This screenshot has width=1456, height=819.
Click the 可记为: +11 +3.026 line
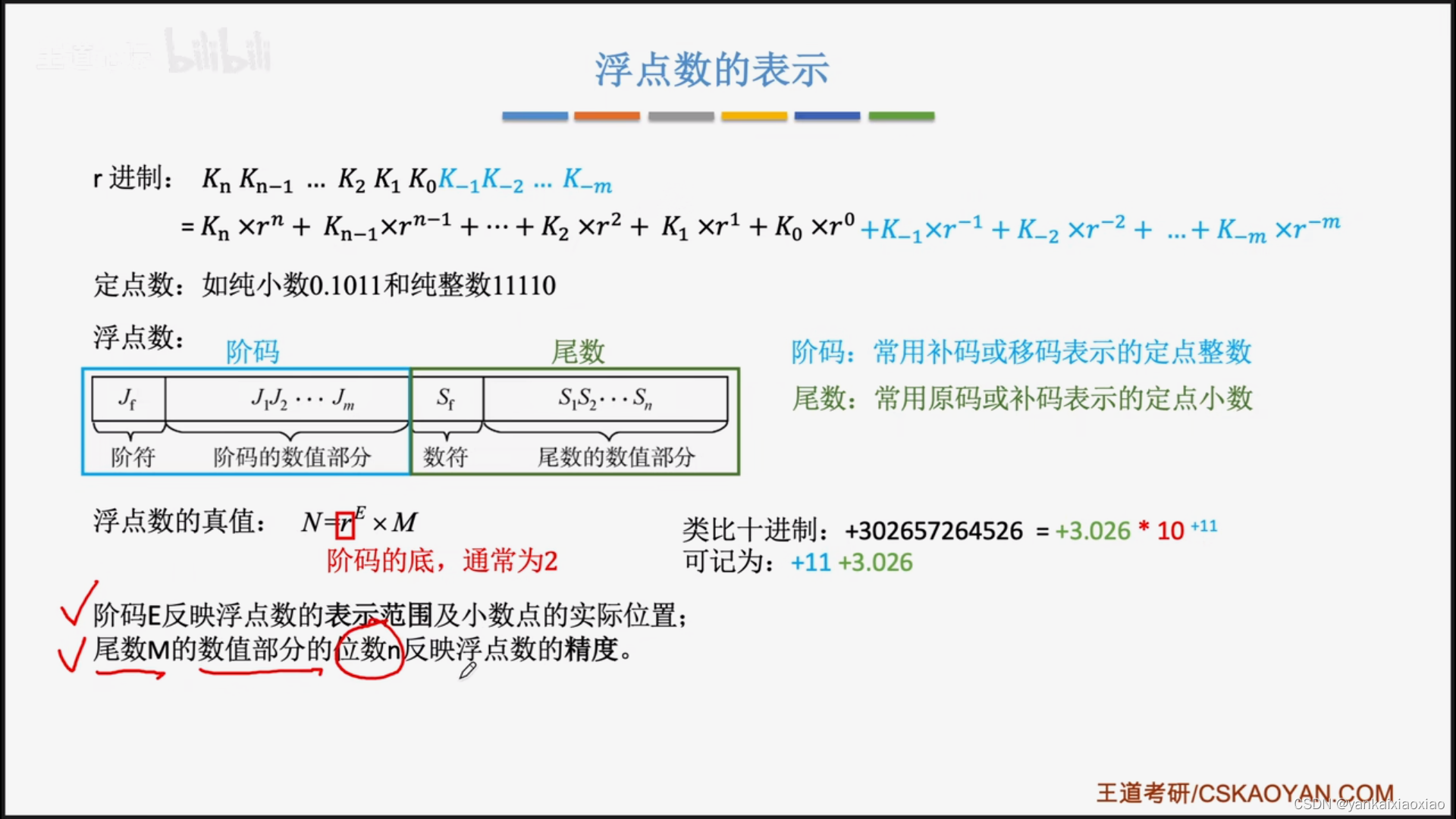[x=798, y=563]
